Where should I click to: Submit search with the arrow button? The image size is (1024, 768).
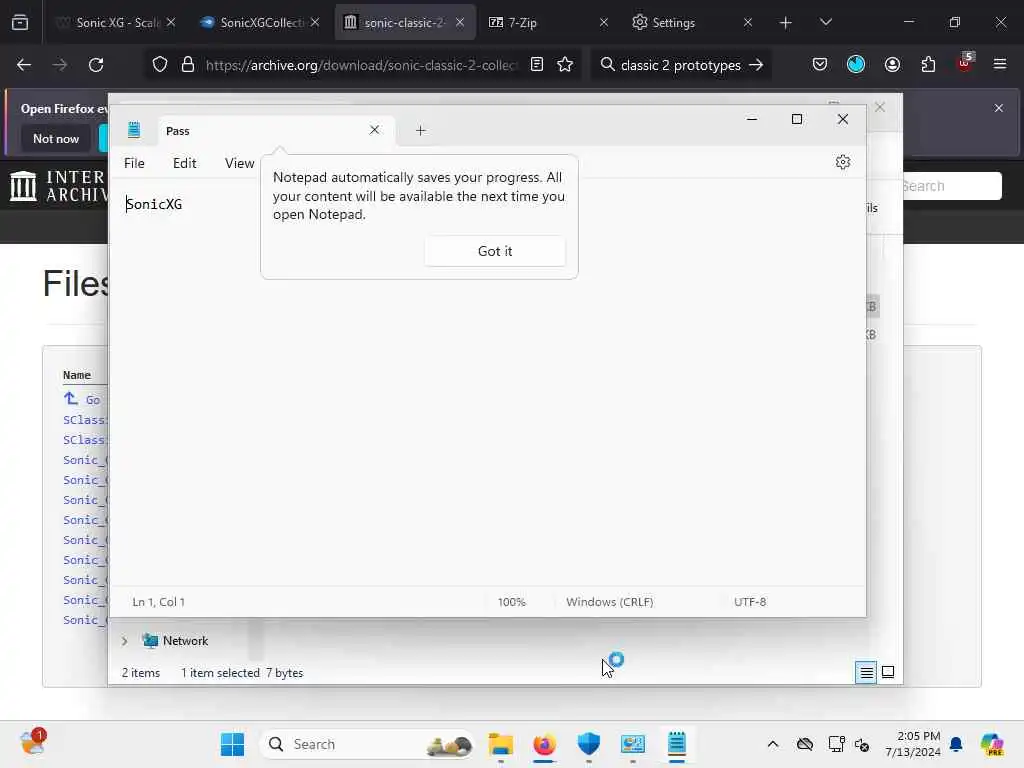(x=756, y=65)
